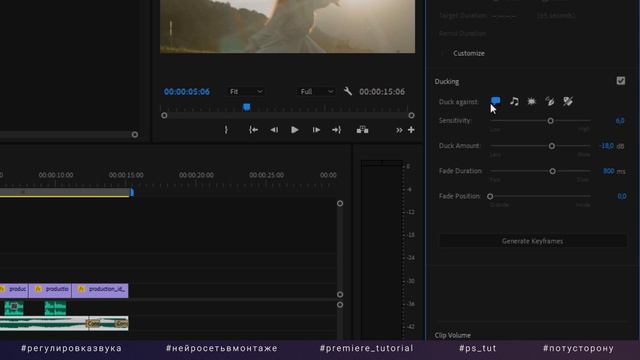Select Ambience icon in Duck against row
The height and width of the screenshot is (360, 640).
click(550, 101)
